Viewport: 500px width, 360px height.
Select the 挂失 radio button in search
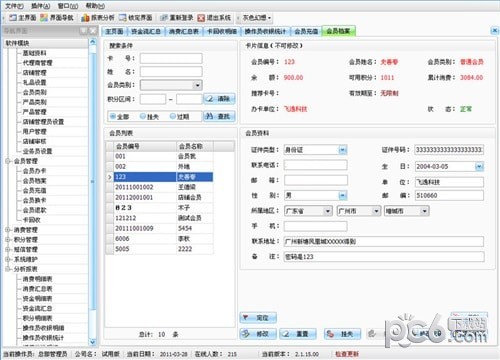pyautogui.click(x=143, y=116)
